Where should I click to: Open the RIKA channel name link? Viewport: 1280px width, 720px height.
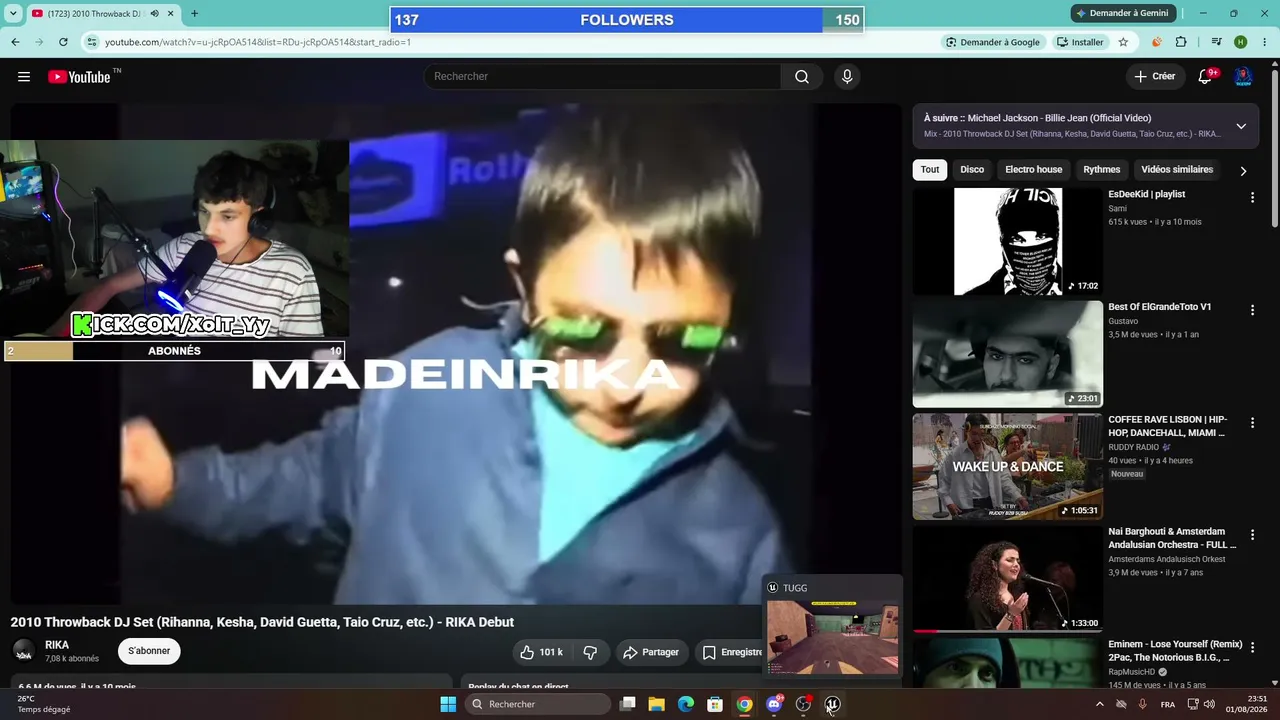(x=57, y=645)
